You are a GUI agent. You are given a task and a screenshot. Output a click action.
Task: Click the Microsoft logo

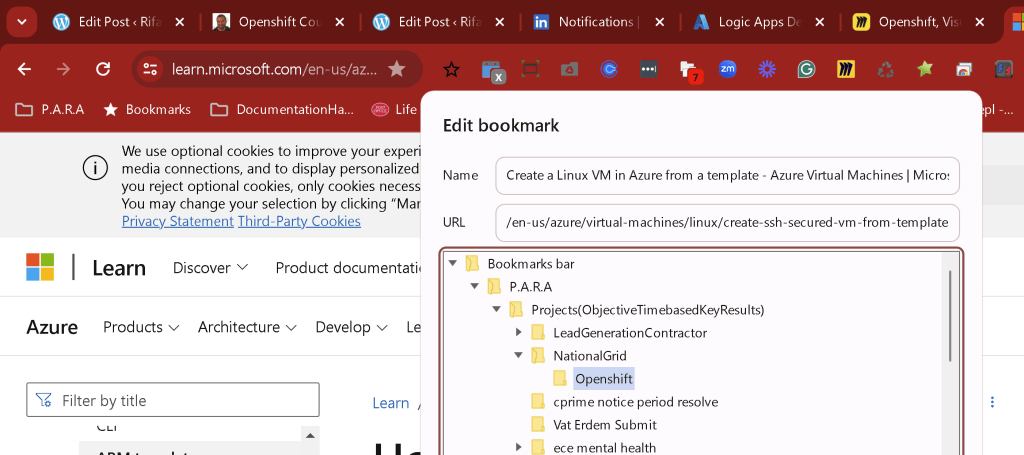pyautogui.click(x=40, y=268)
